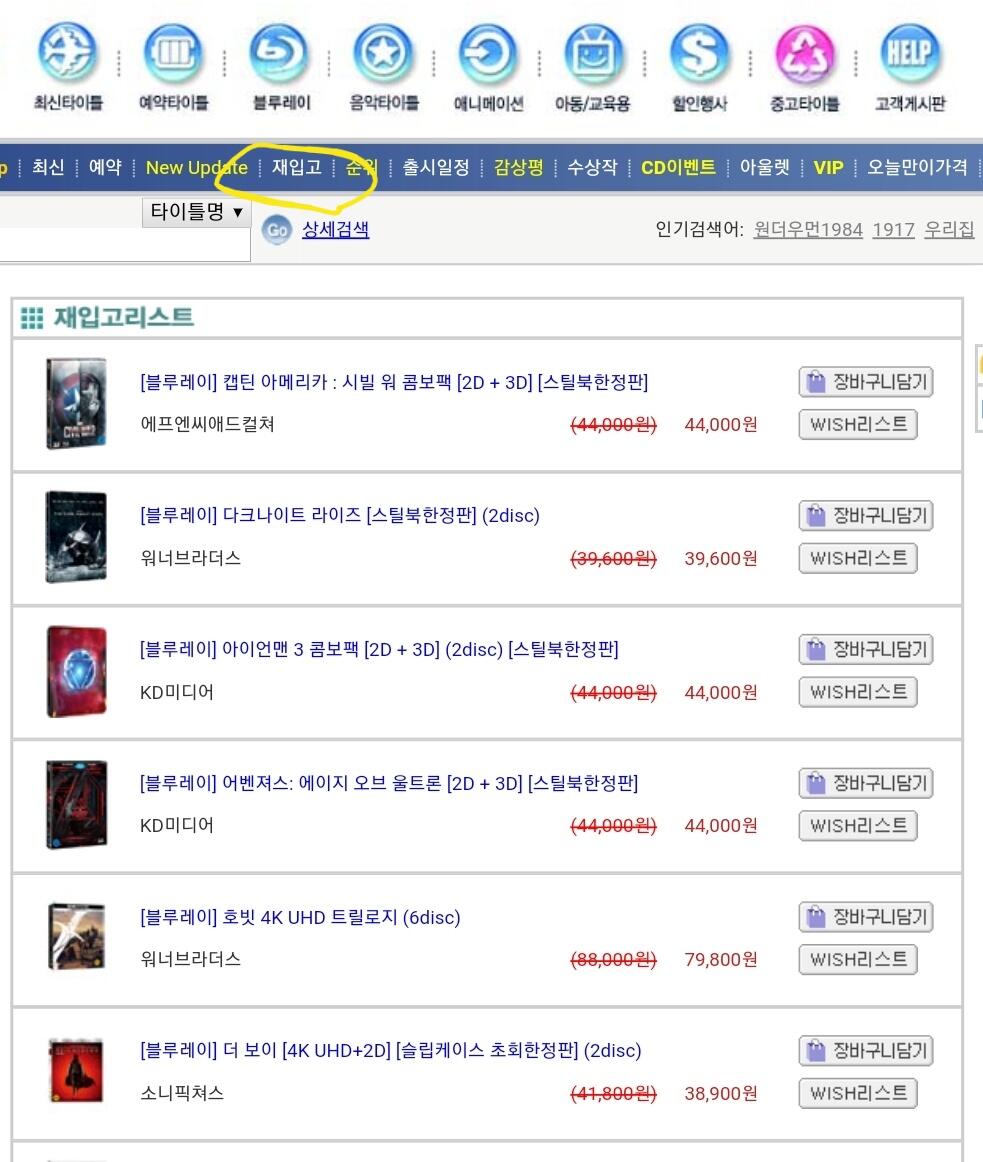Select the 블루레이 category icon
This screenshot has width=983, height=1162.
coord(279,53)
